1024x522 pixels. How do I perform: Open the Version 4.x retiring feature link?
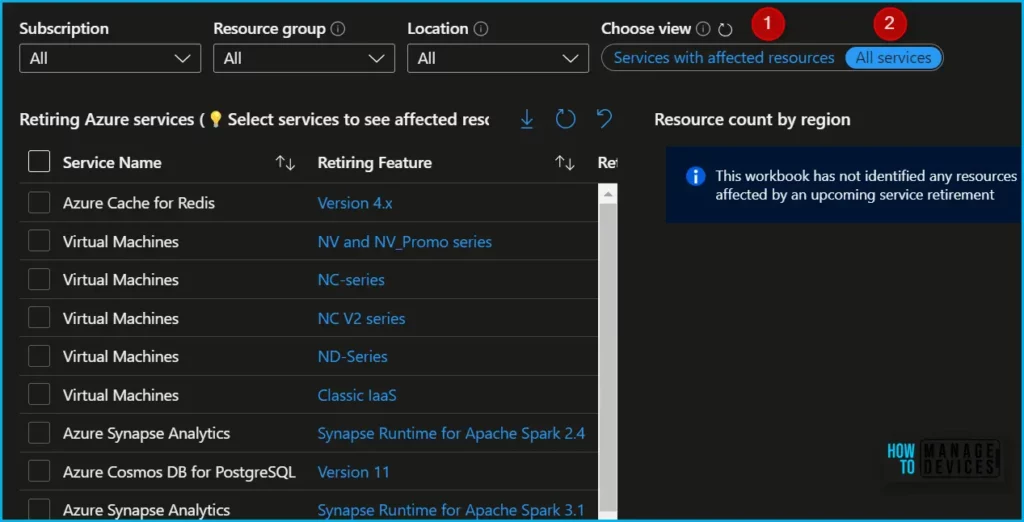tap(355, 203)
